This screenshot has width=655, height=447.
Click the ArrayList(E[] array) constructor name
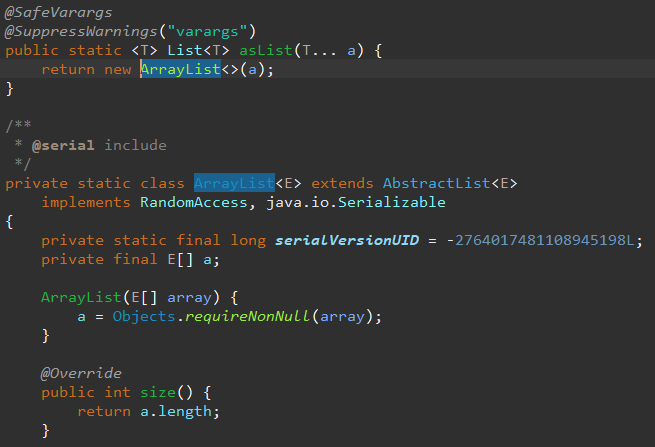pos(81,297)
